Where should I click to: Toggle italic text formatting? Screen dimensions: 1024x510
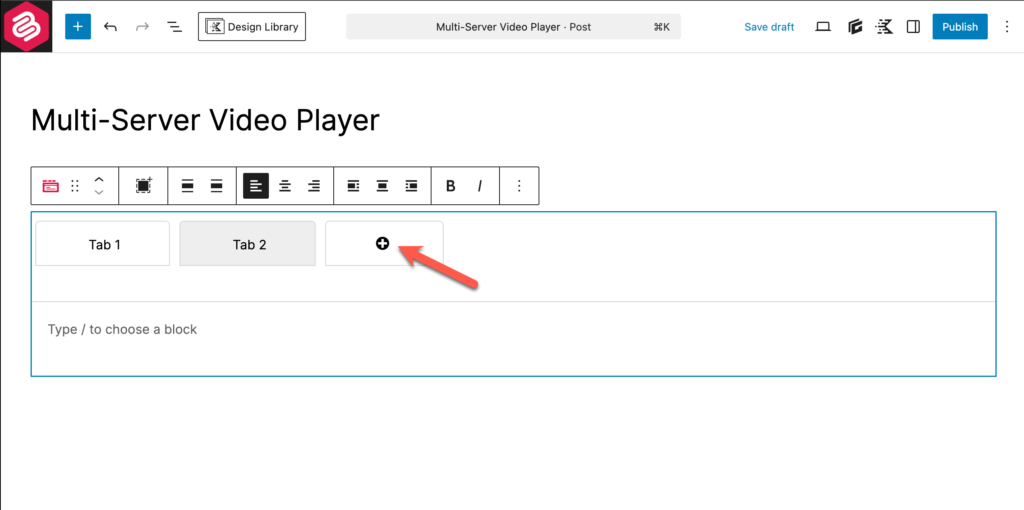[x=480, y=186]
